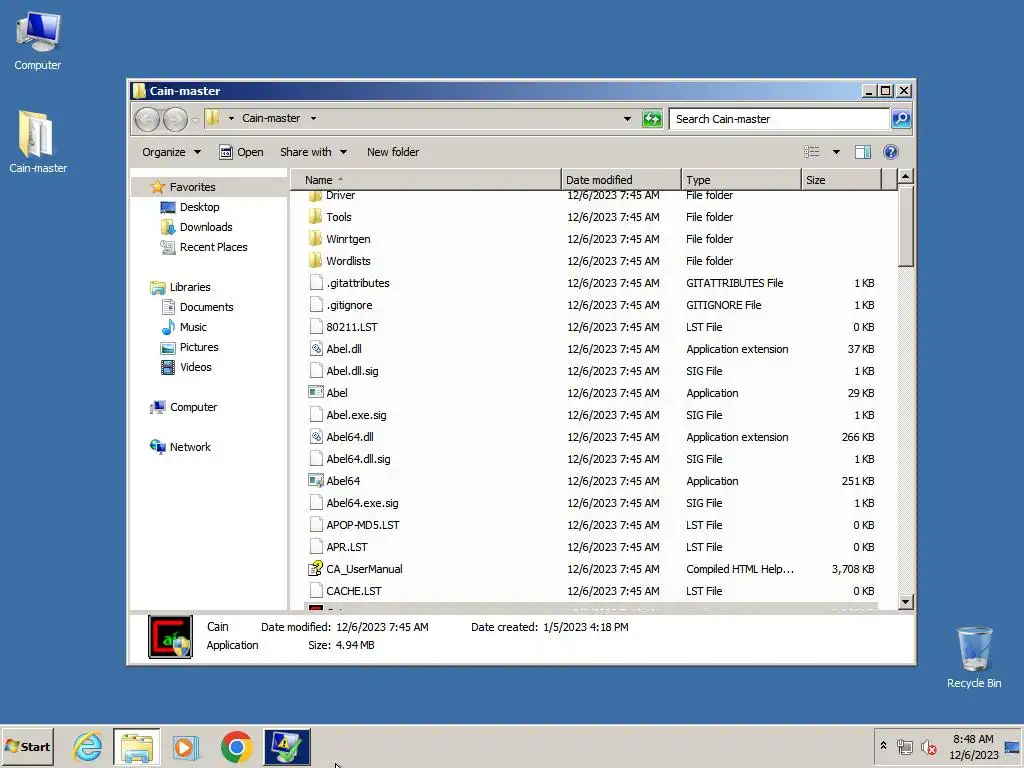Toggle the preview pane icon
The image size is (1024, 768).
(x=863, y=152)
